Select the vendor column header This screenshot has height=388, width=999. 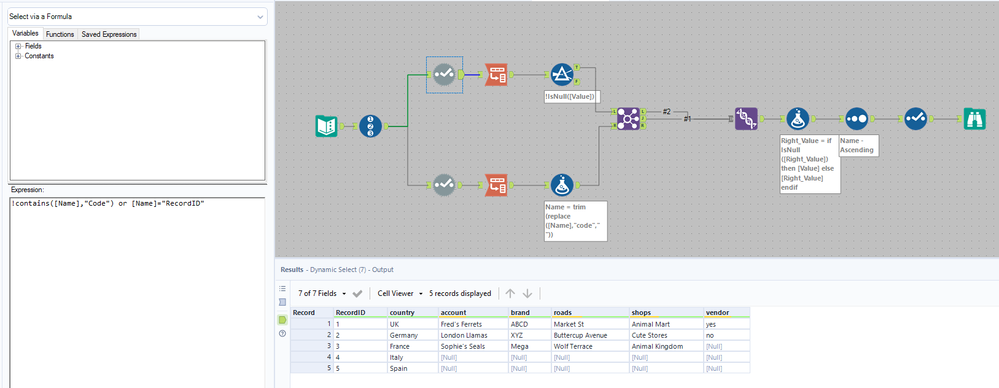point(727,313)
